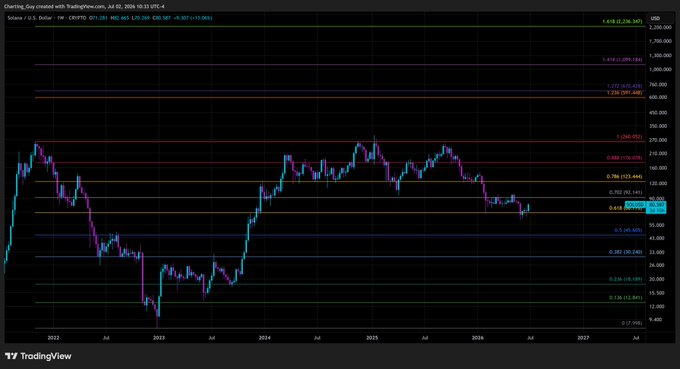Image resolution: width=680 pixels, height=369 pixels.
Task: Select the 0.236 (18.189) Fibonacci label
Action: click(626, 279)
